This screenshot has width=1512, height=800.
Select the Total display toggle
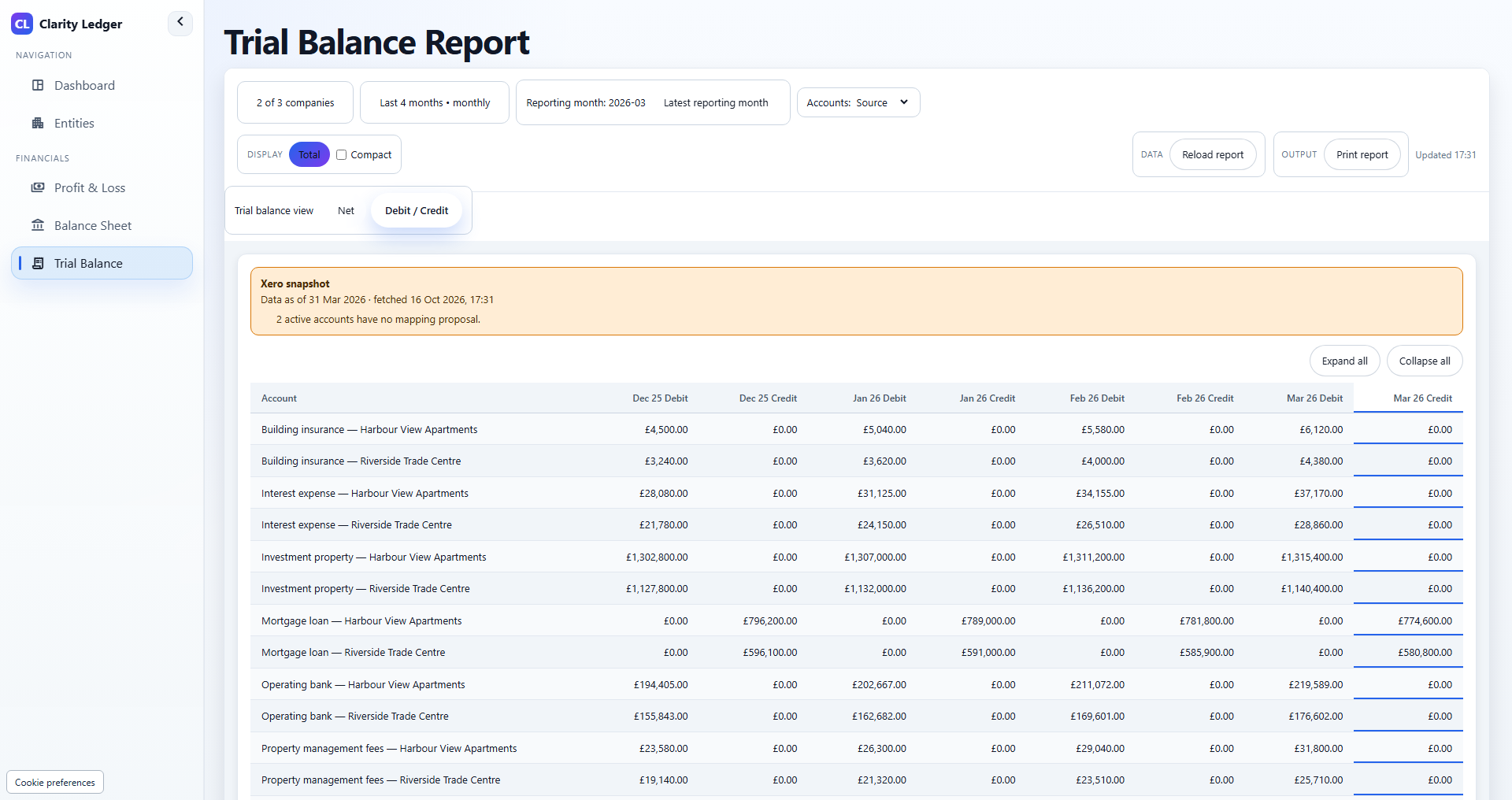coord(309,154)
